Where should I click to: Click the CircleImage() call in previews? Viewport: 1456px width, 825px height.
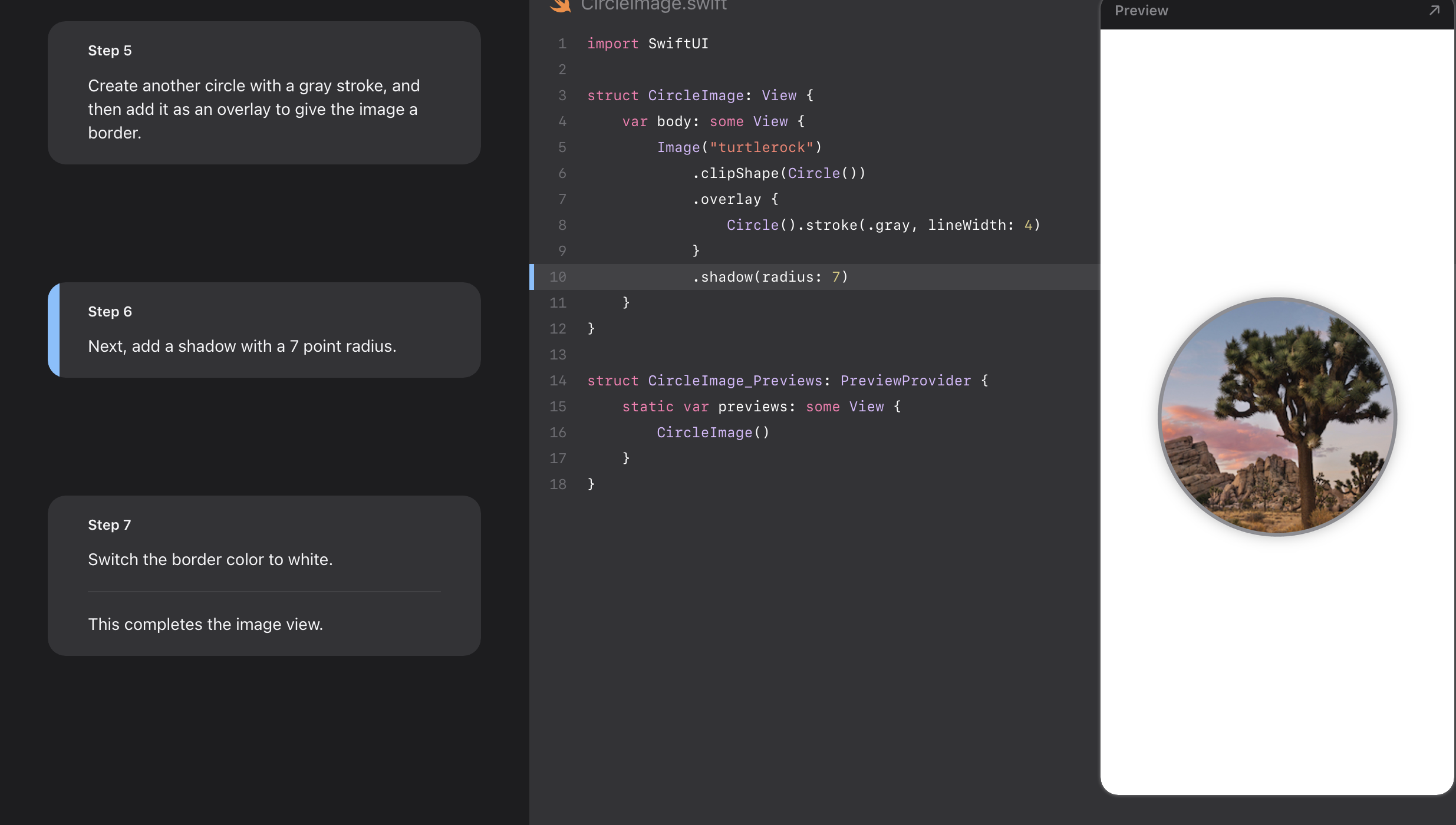[713, 433]
